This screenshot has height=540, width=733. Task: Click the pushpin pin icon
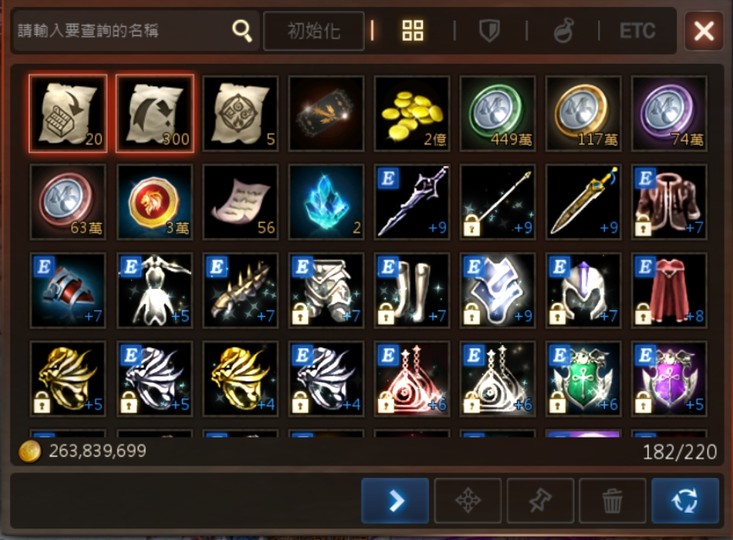(540, 501)
